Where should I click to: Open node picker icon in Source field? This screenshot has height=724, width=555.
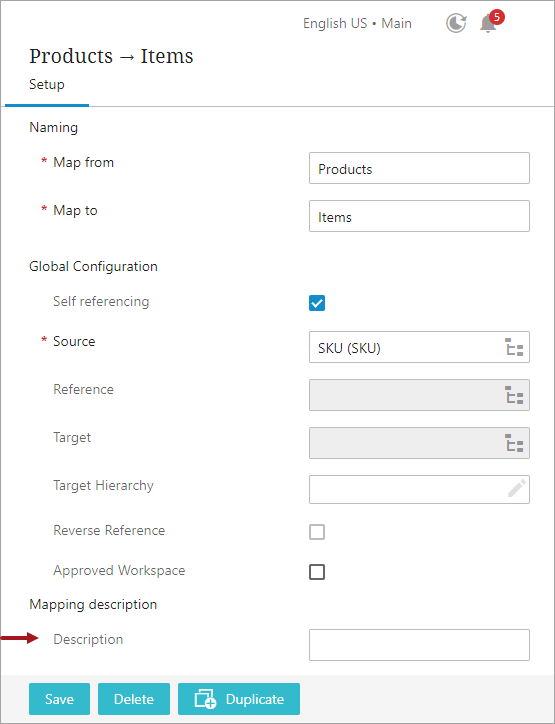click(514, 347)
